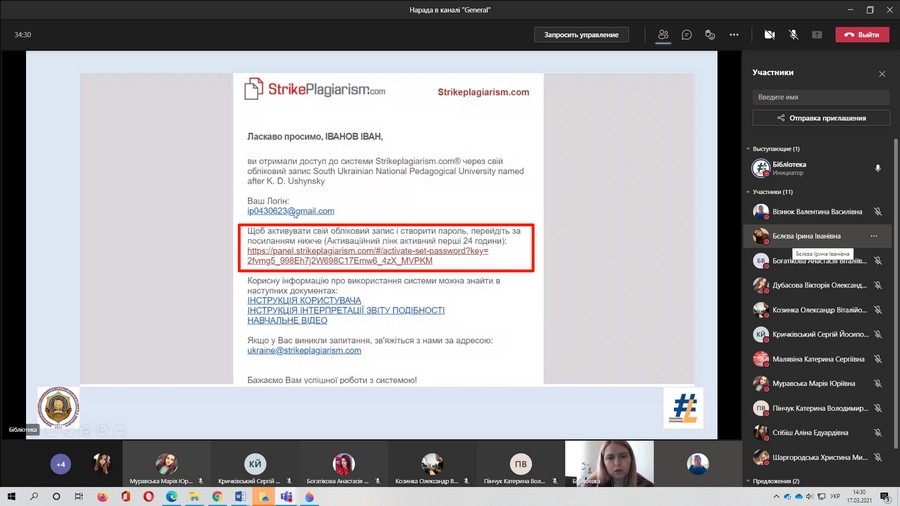This screenshot has height=506, width=900.
Task: Open the Windows Start menu
Action: pyautogui.click(x=11, y=496)
